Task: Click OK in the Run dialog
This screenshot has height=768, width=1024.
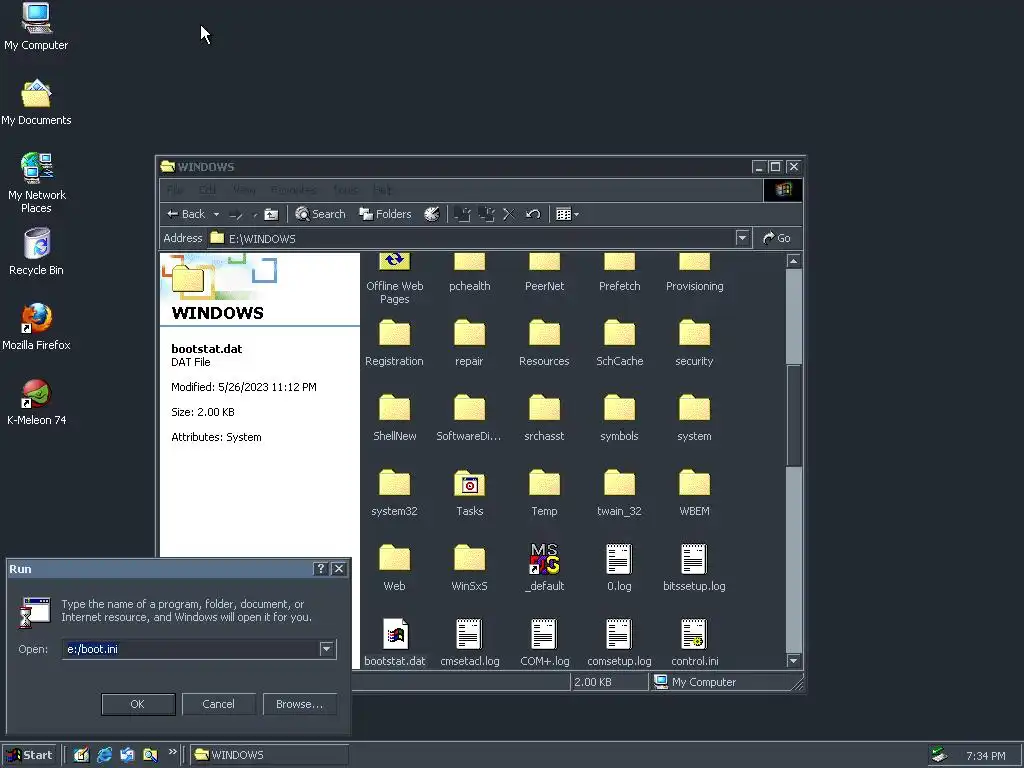Action: pyautogui.click(x=138, y=704)
